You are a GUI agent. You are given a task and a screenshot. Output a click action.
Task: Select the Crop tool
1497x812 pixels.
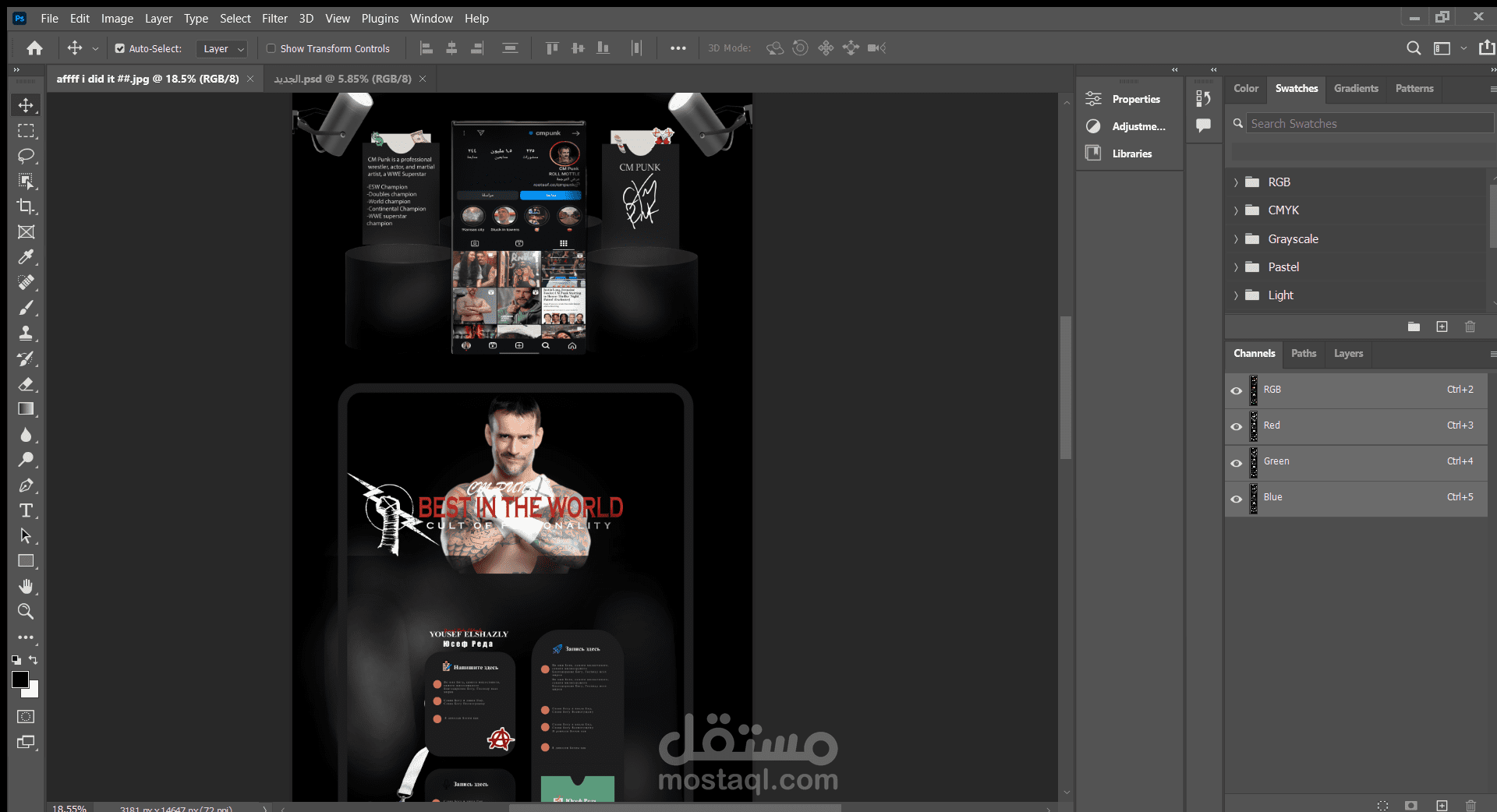[x=26, y=207]
